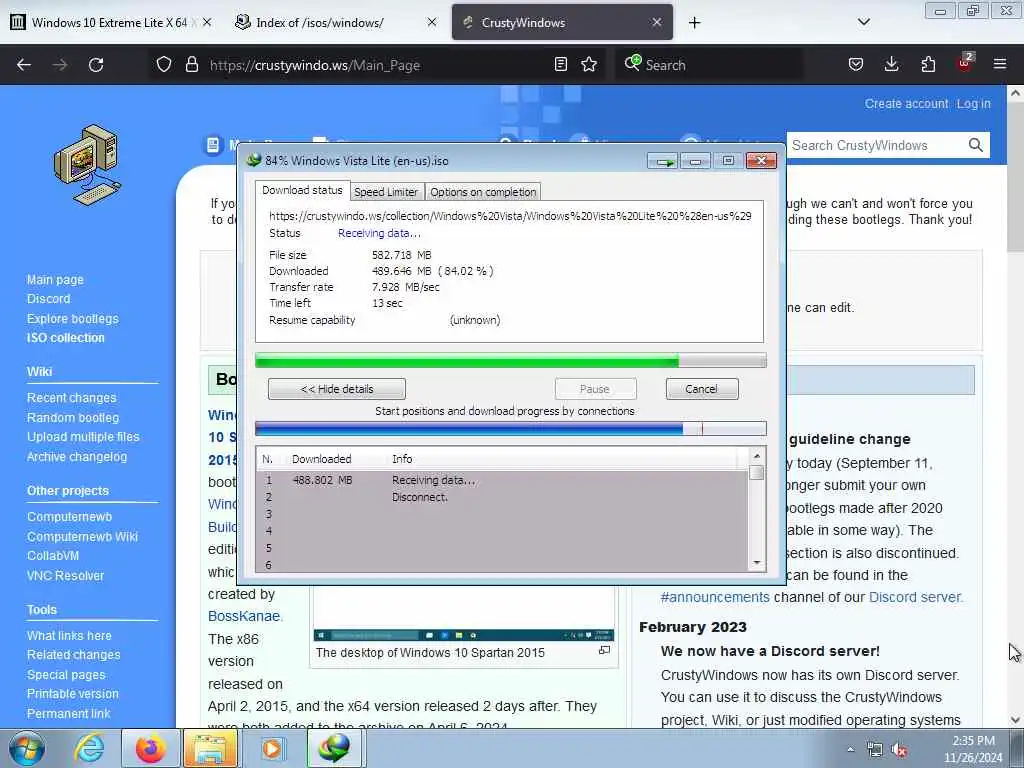The height and width of the screenshot is (768, 1024).
Task: Click the network tray icon
Action: 874,750
